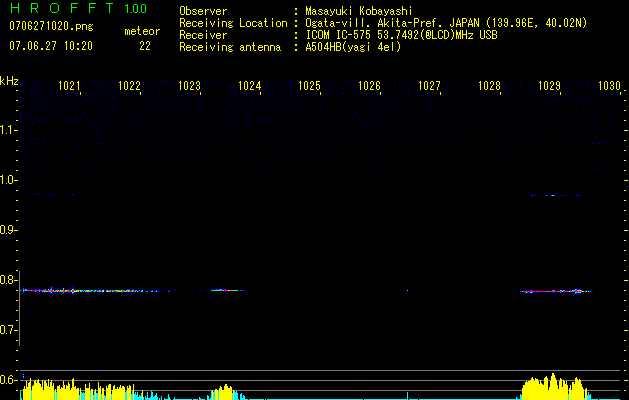Select the file name 0706271020.png
Image resolution: width=629 pixels, height=400 pixels.
click(51, 27)
